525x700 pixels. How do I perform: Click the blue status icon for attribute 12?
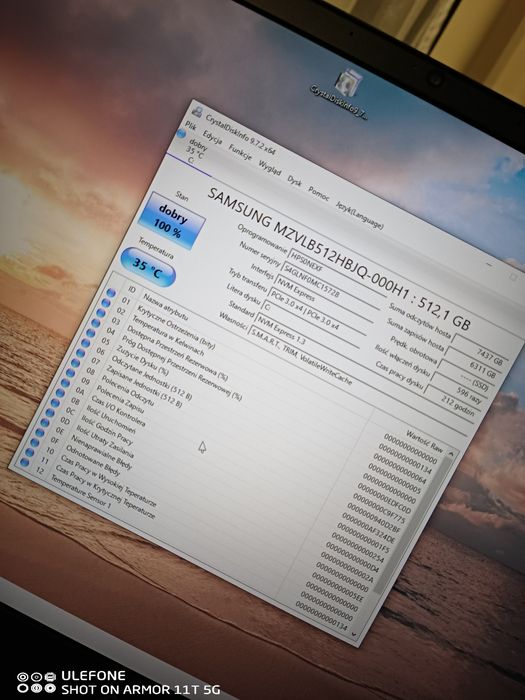25,462
